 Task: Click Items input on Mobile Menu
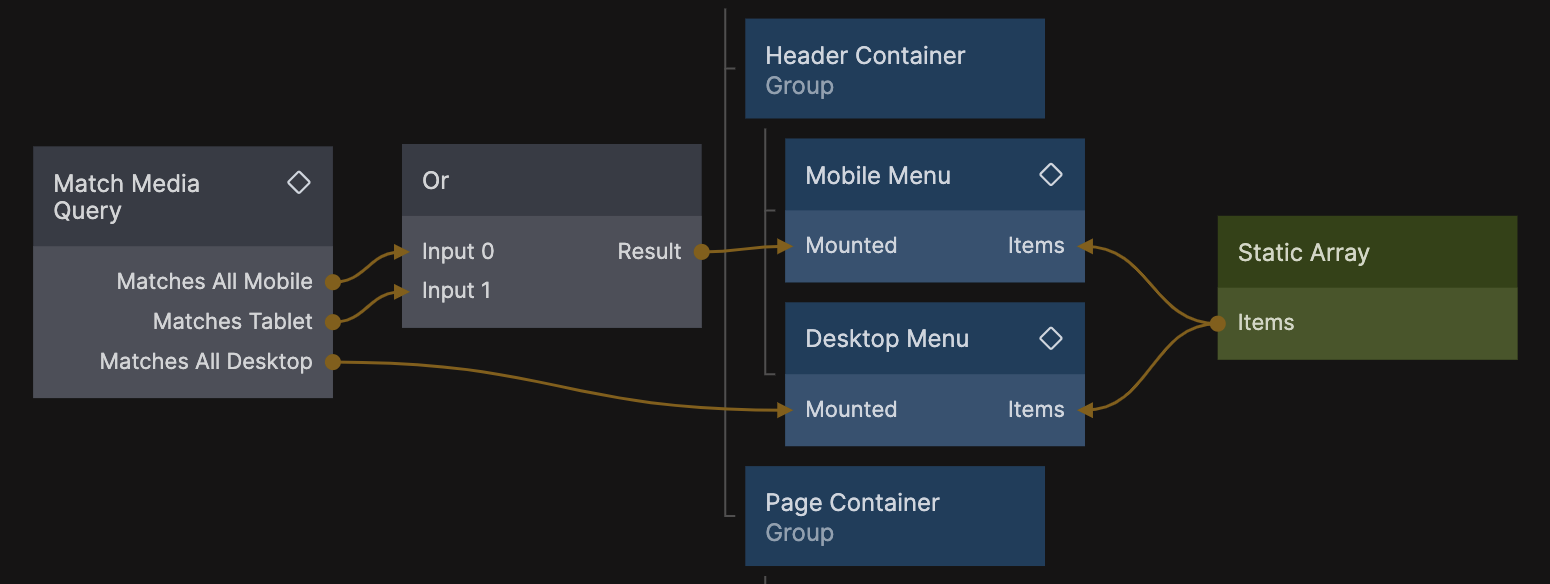point(1037,246)
